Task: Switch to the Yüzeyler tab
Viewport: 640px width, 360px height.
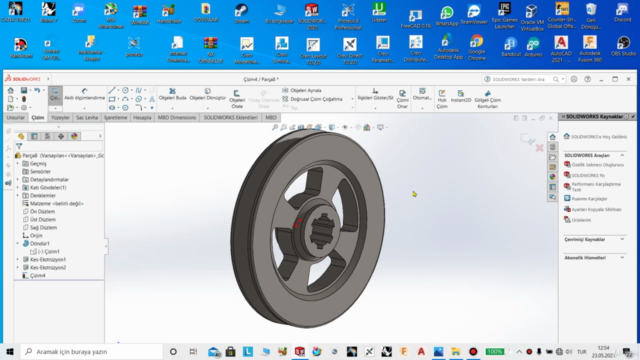Action: pyautogui.click(x=60, y=118)
